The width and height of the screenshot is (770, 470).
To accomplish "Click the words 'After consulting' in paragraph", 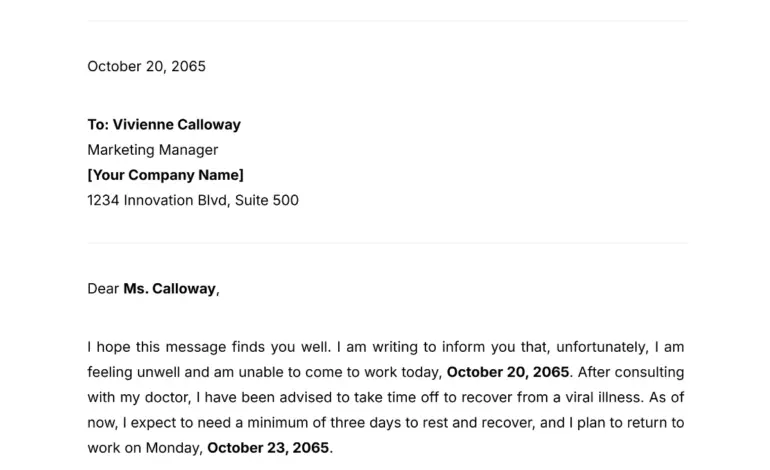I will 631,372.
